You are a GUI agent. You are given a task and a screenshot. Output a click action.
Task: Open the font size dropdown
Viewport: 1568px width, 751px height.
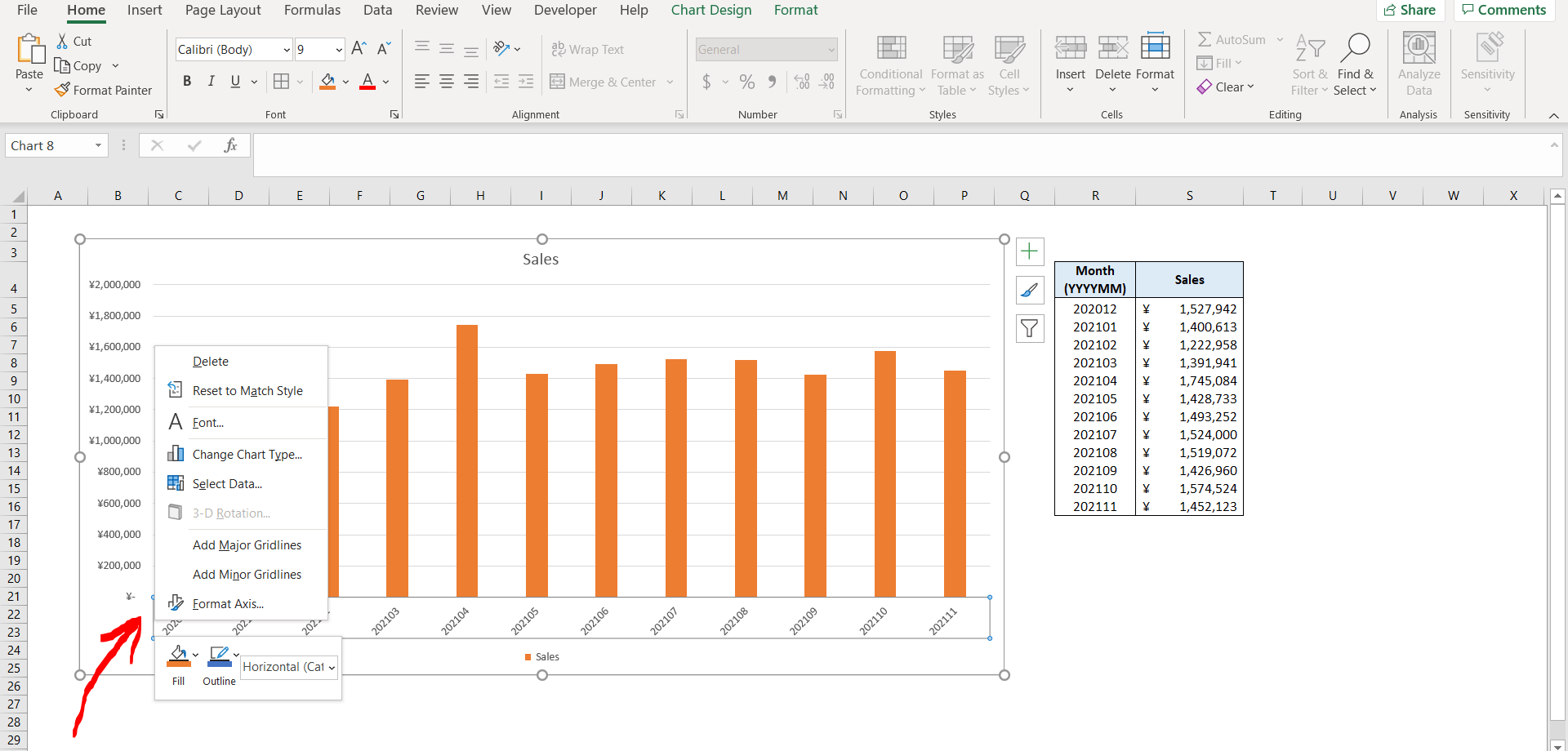tap(338, 49)
